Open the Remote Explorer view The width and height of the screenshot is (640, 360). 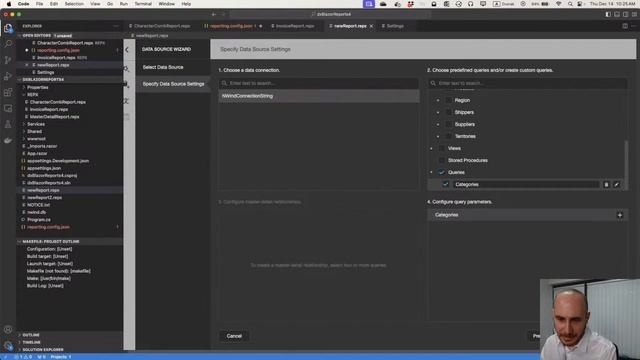tap(8, 109)
